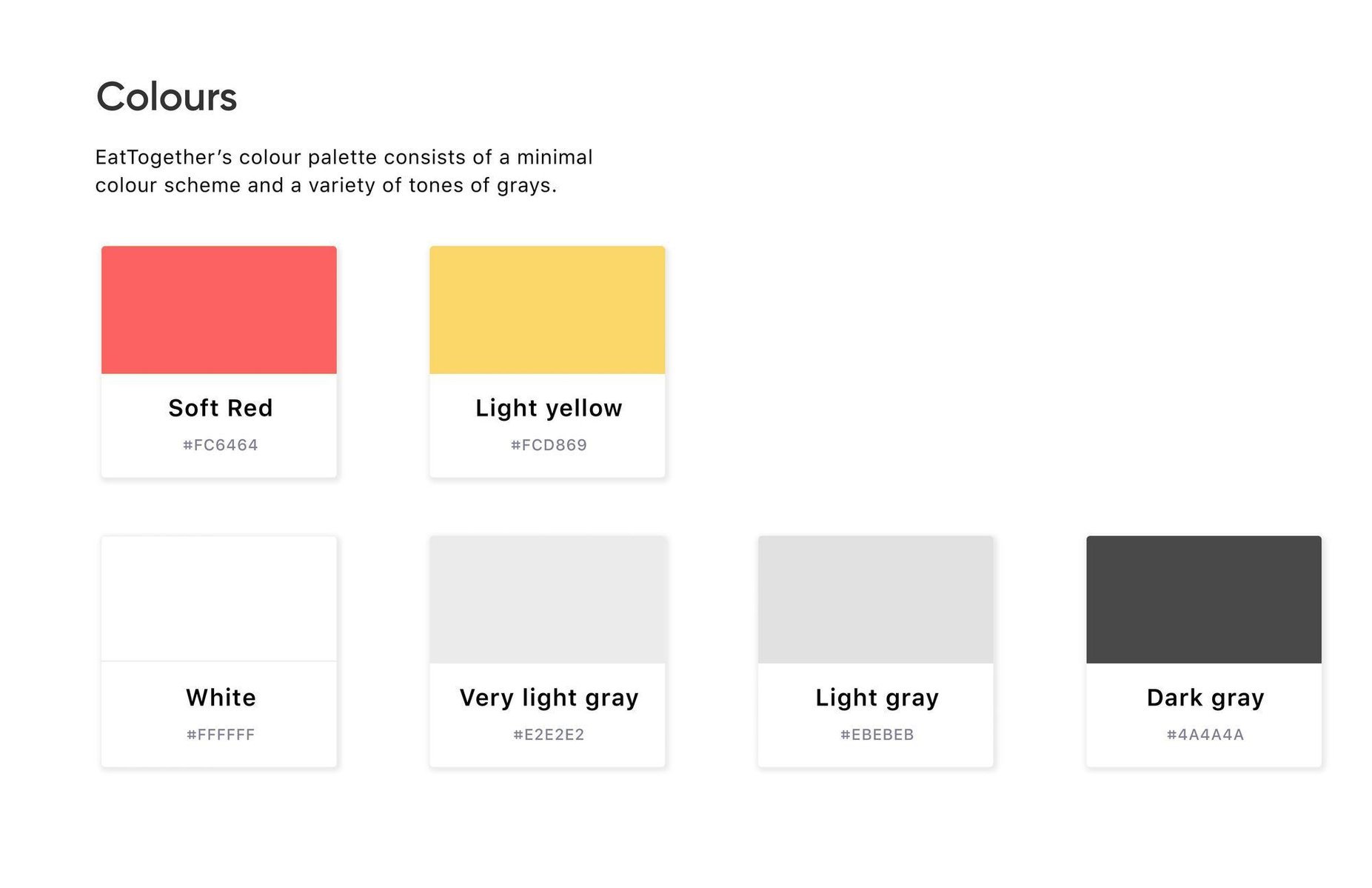
Task: Click the Light yellow colour swatch
Action: pos(547,310)
